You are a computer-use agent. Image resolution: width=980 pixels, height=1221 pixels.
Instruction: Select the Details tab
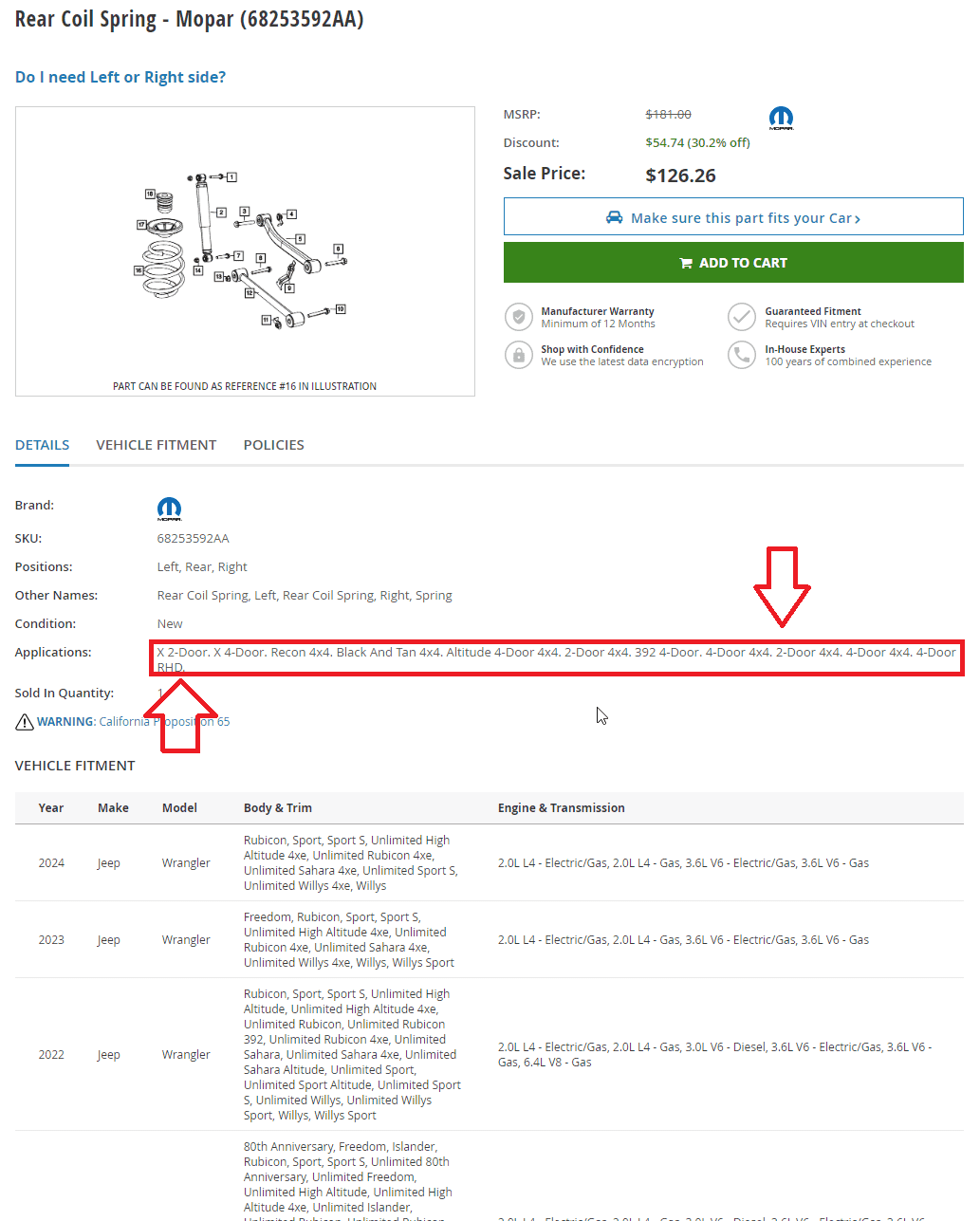(43, 445)
